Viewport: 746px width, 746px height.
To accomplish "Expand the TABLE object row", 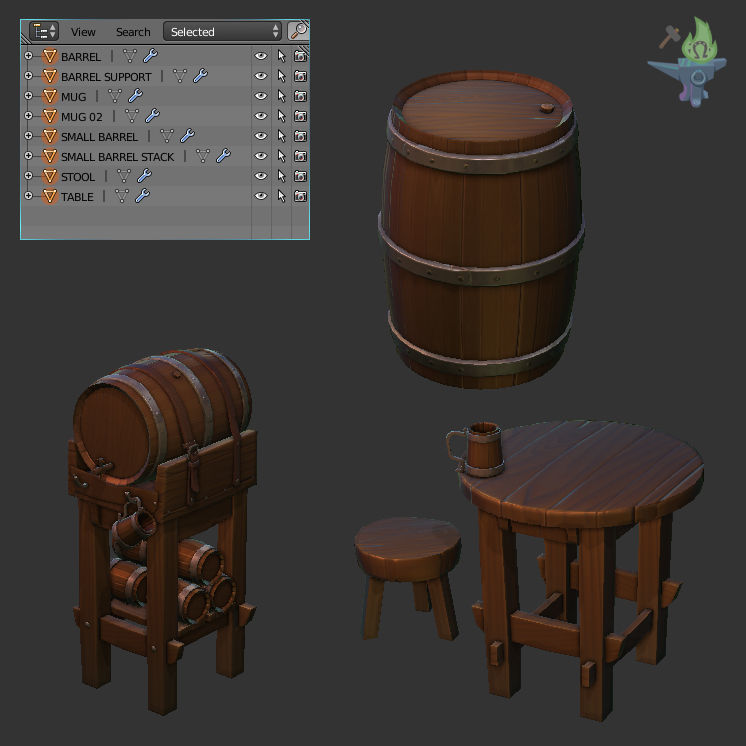I will [29, 196].
